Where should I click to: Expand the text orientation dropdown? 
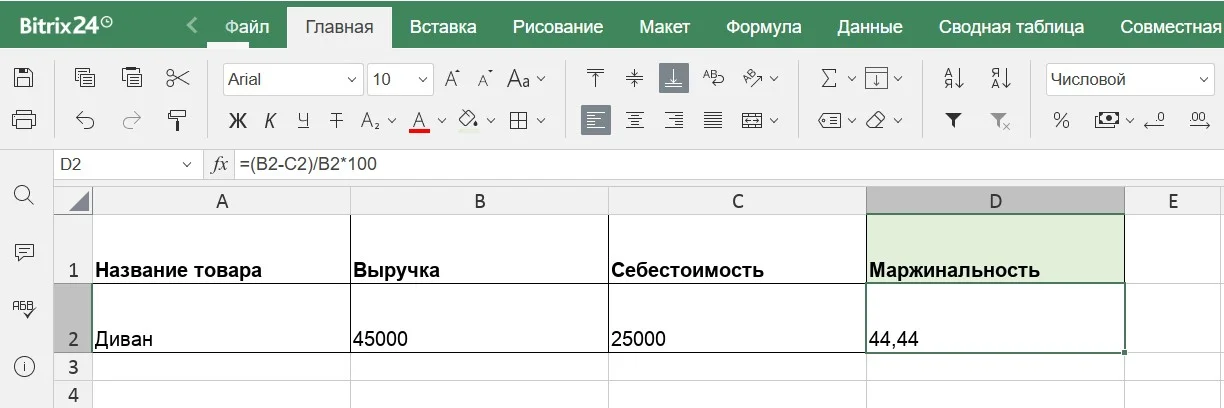774,78
